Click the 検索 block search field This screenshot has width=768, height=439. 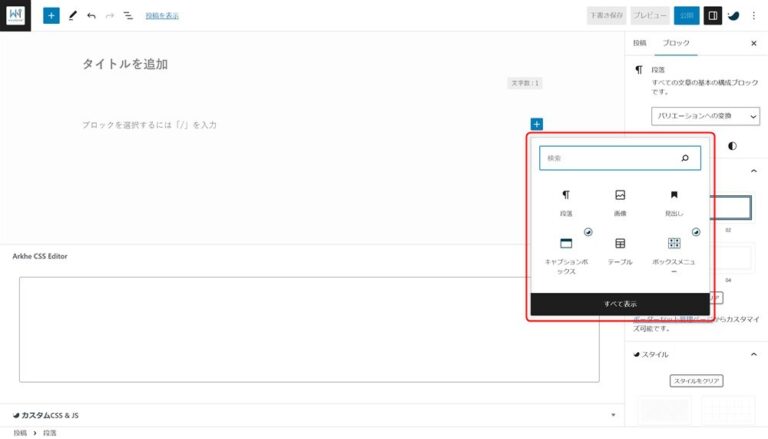click(x=610, y=158)
